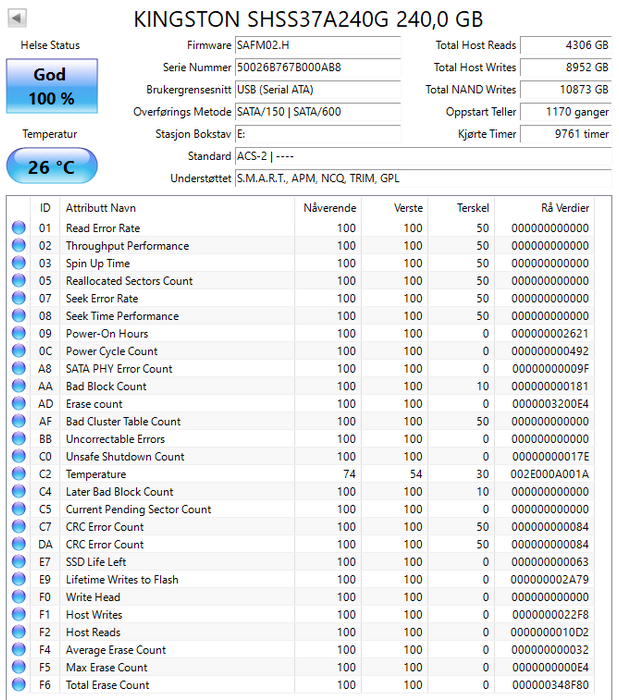This screenshot has height=700, width=619.
Task: Select the raw value 0000000010D2
Action: pyautogui.click(x=550, y=632)
